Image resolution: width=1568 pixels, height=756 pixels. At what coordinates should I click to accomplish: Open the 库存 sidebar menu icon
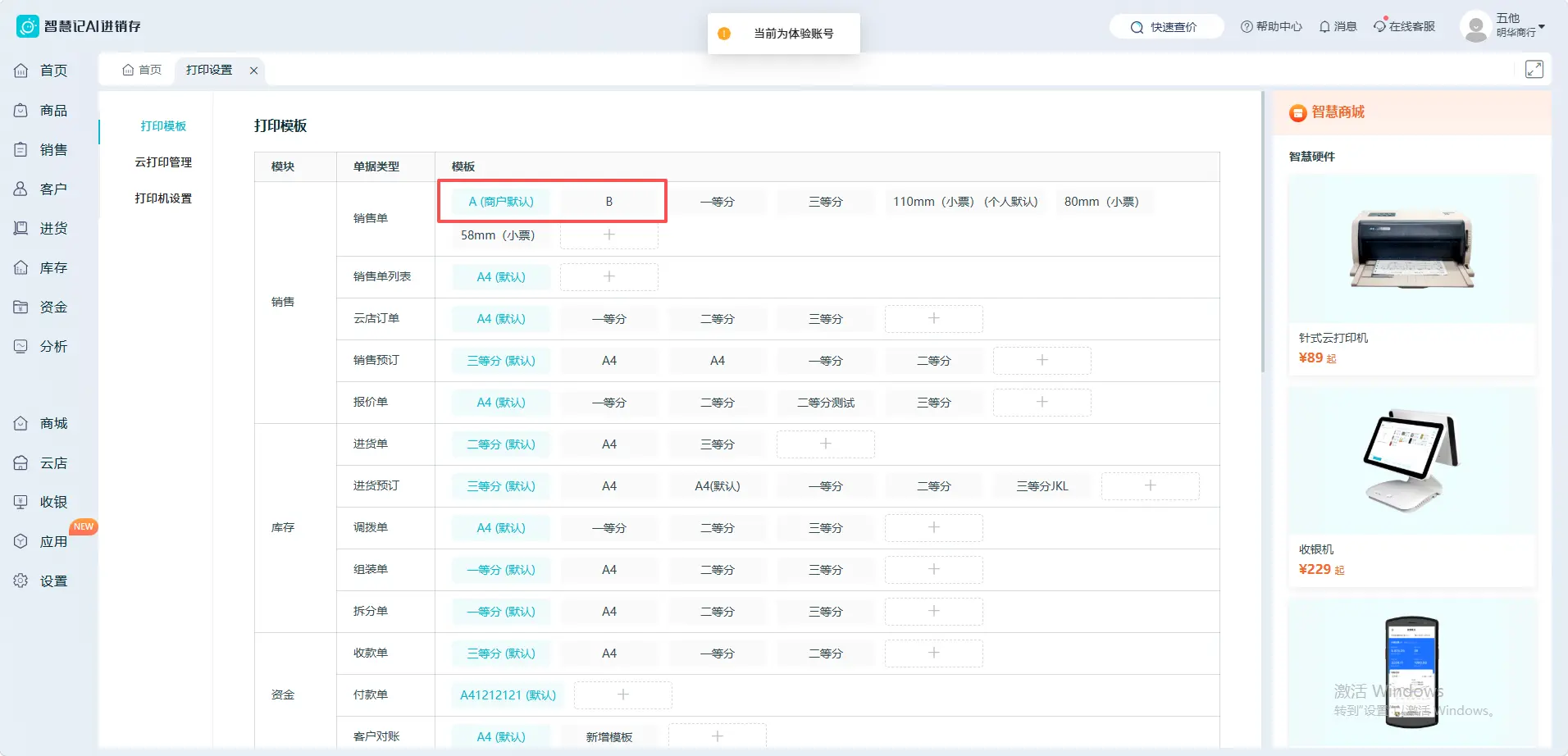tap(21, 267)
